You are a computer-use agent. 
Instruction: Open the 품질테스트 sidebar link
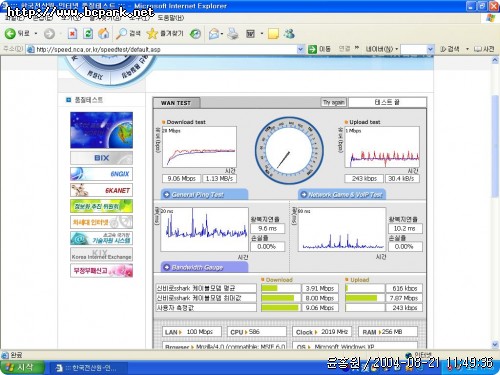point(89,100)
